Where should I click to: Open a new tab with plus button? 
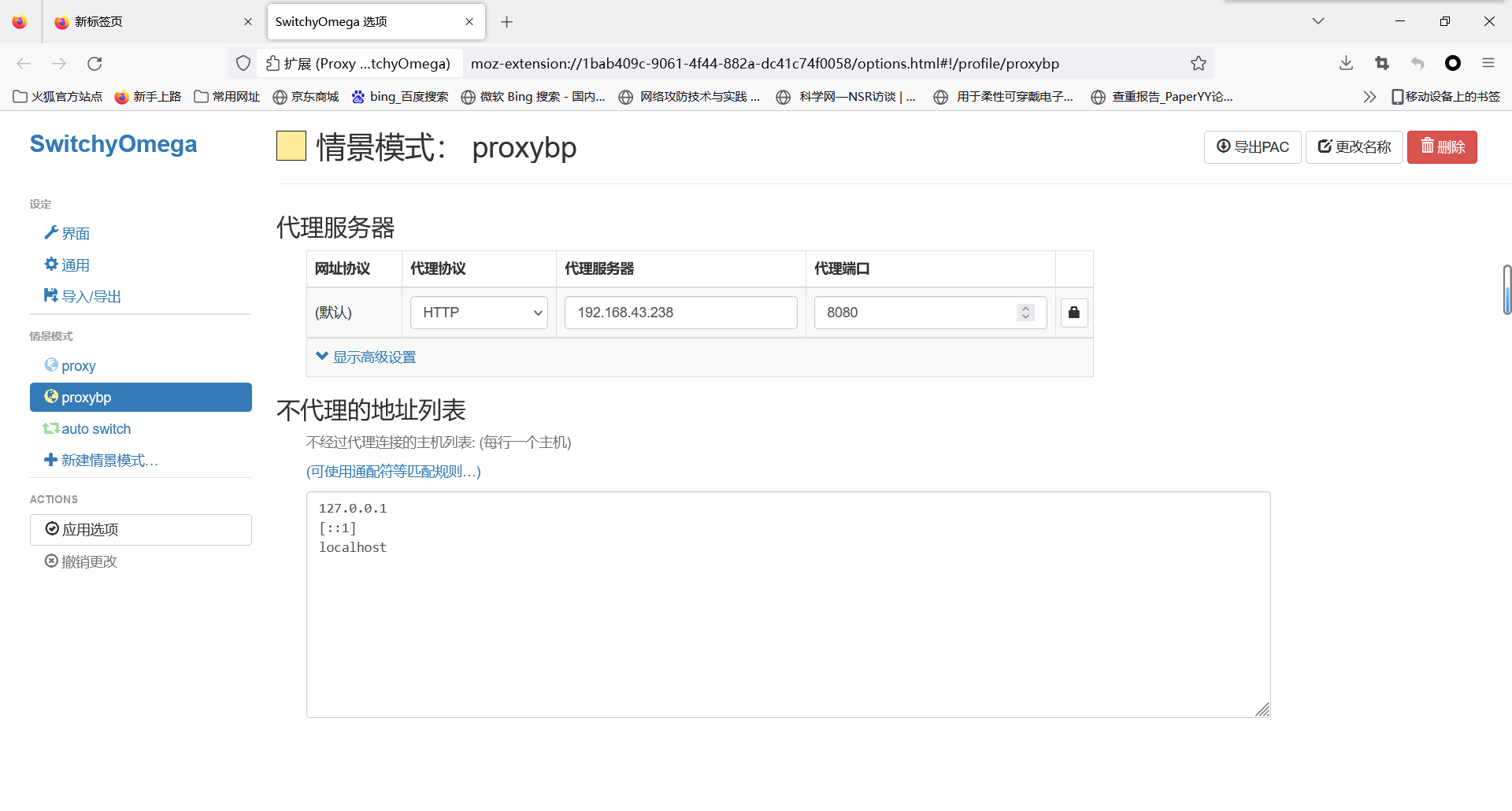coord(507,22)
